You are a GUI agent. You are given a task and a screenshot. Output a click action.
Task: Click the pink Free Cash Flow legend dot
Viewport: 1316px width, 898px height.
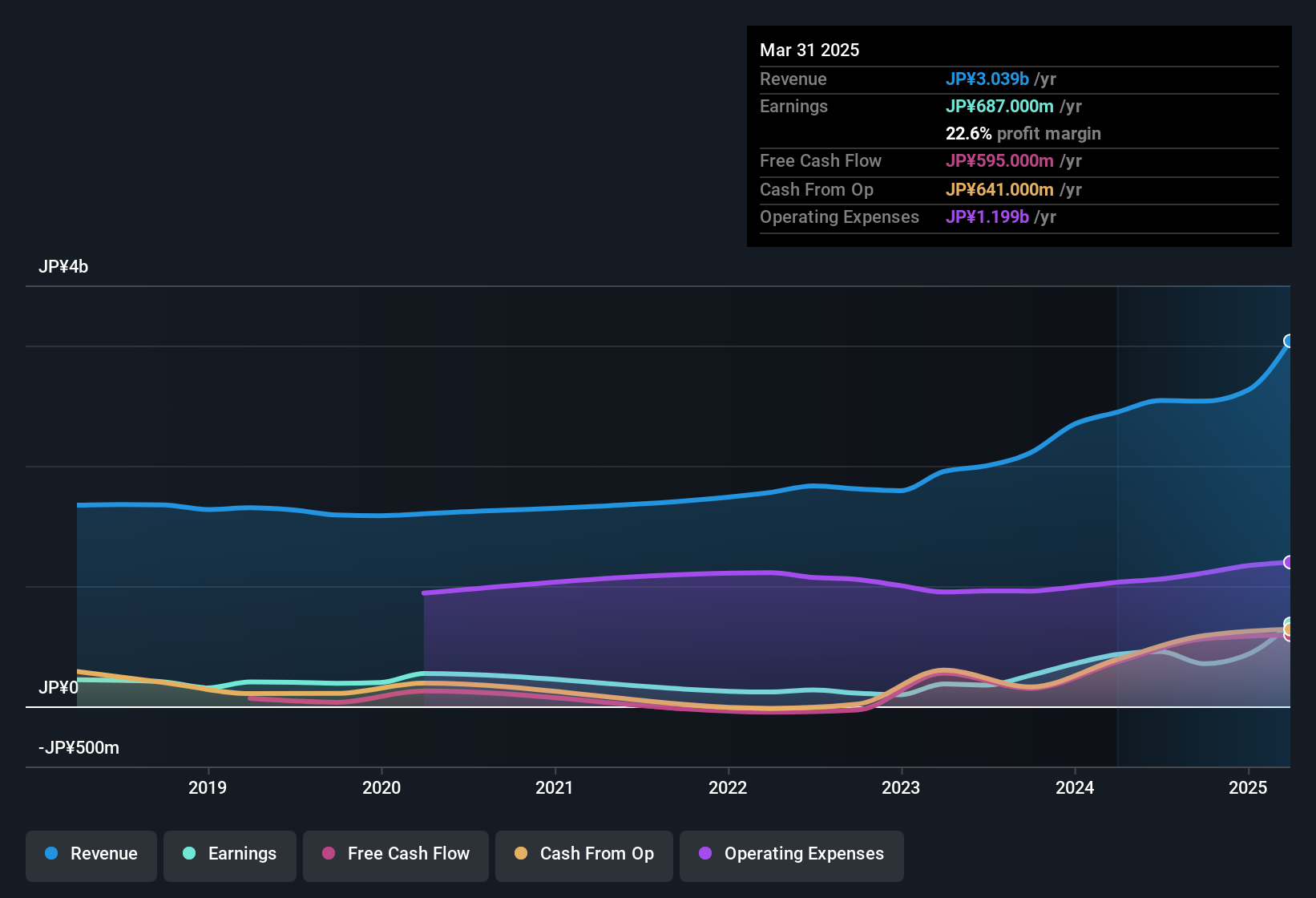click(x=329, y=853)
